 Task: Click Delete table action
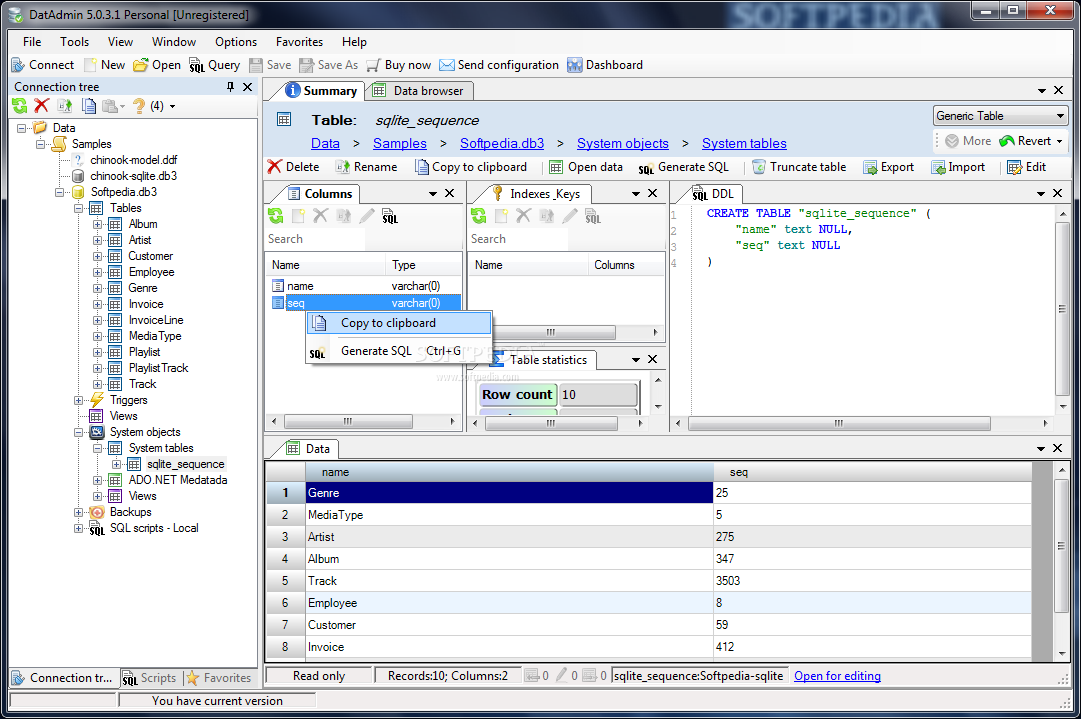click(294, 167)
